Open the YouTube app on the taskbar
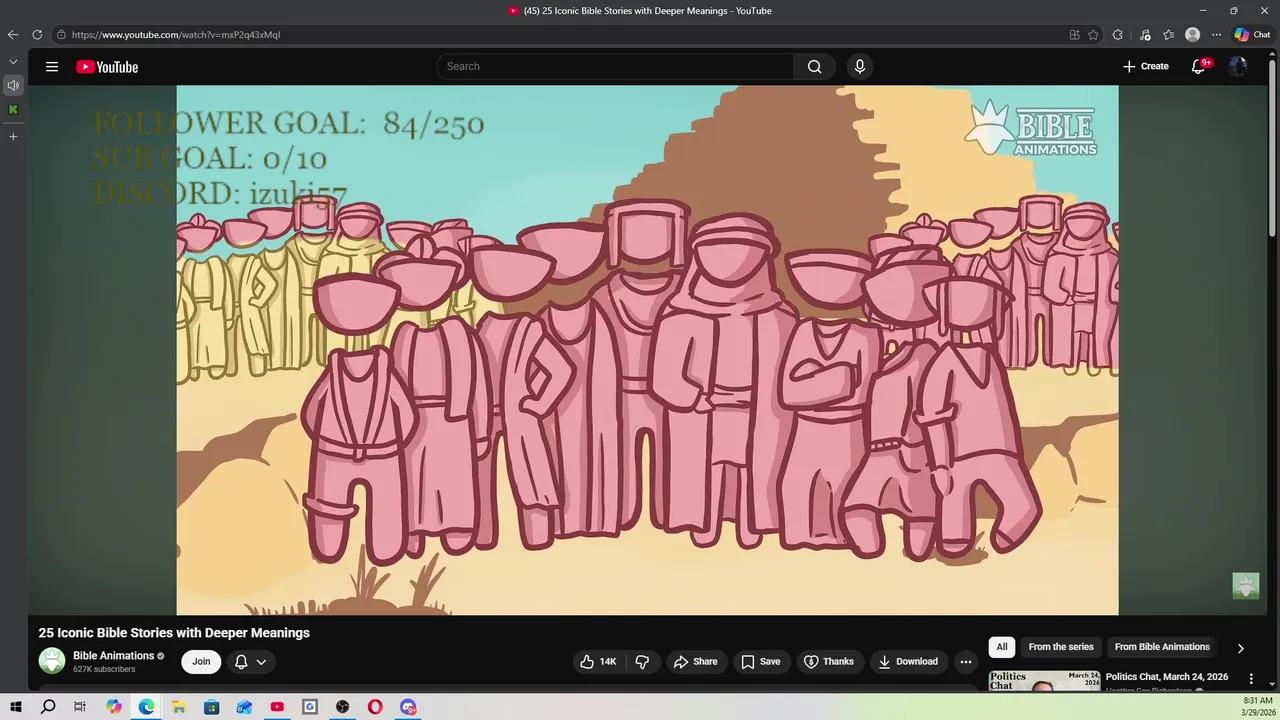 pos(277,707)
